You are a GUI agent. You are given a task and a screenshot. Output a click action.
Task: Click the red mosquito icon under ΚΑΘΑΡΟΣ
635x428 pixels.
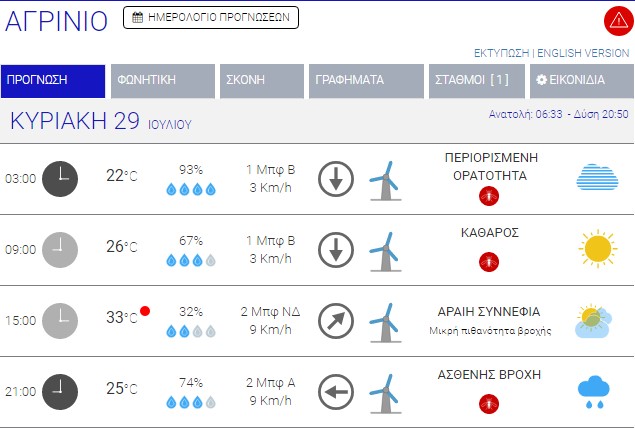click(x=489, y=261)
